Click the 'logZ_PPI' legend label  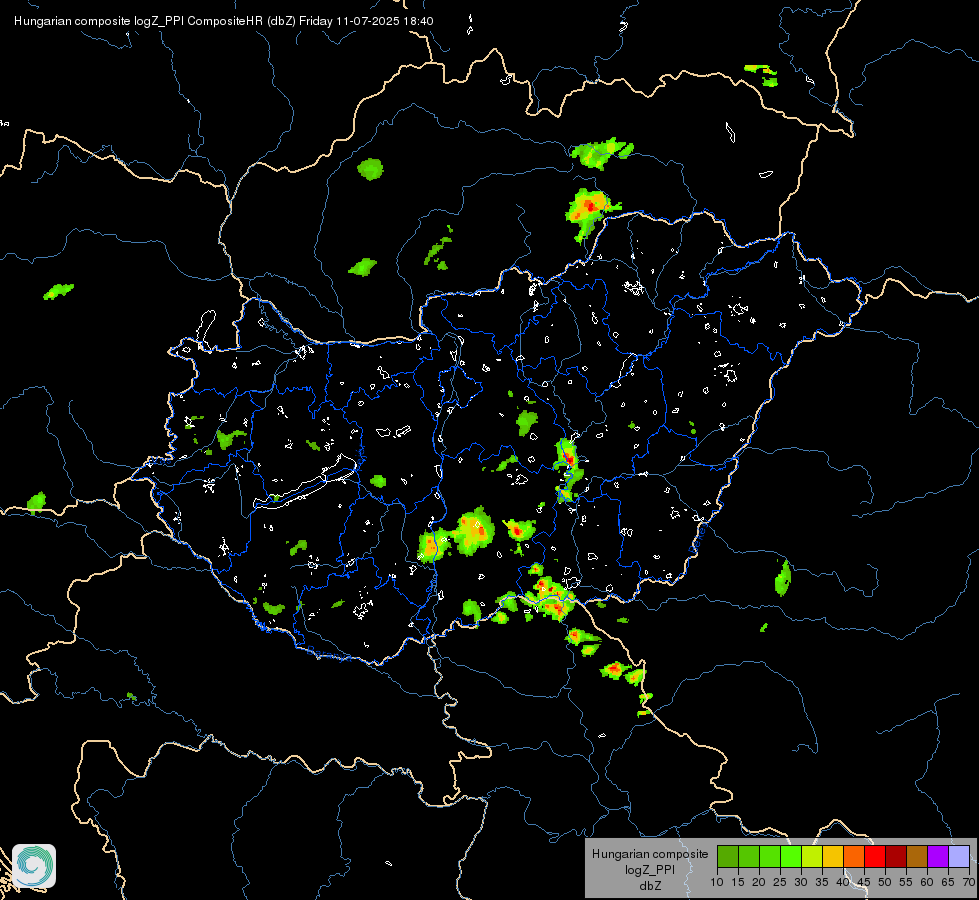pos(650,869)
